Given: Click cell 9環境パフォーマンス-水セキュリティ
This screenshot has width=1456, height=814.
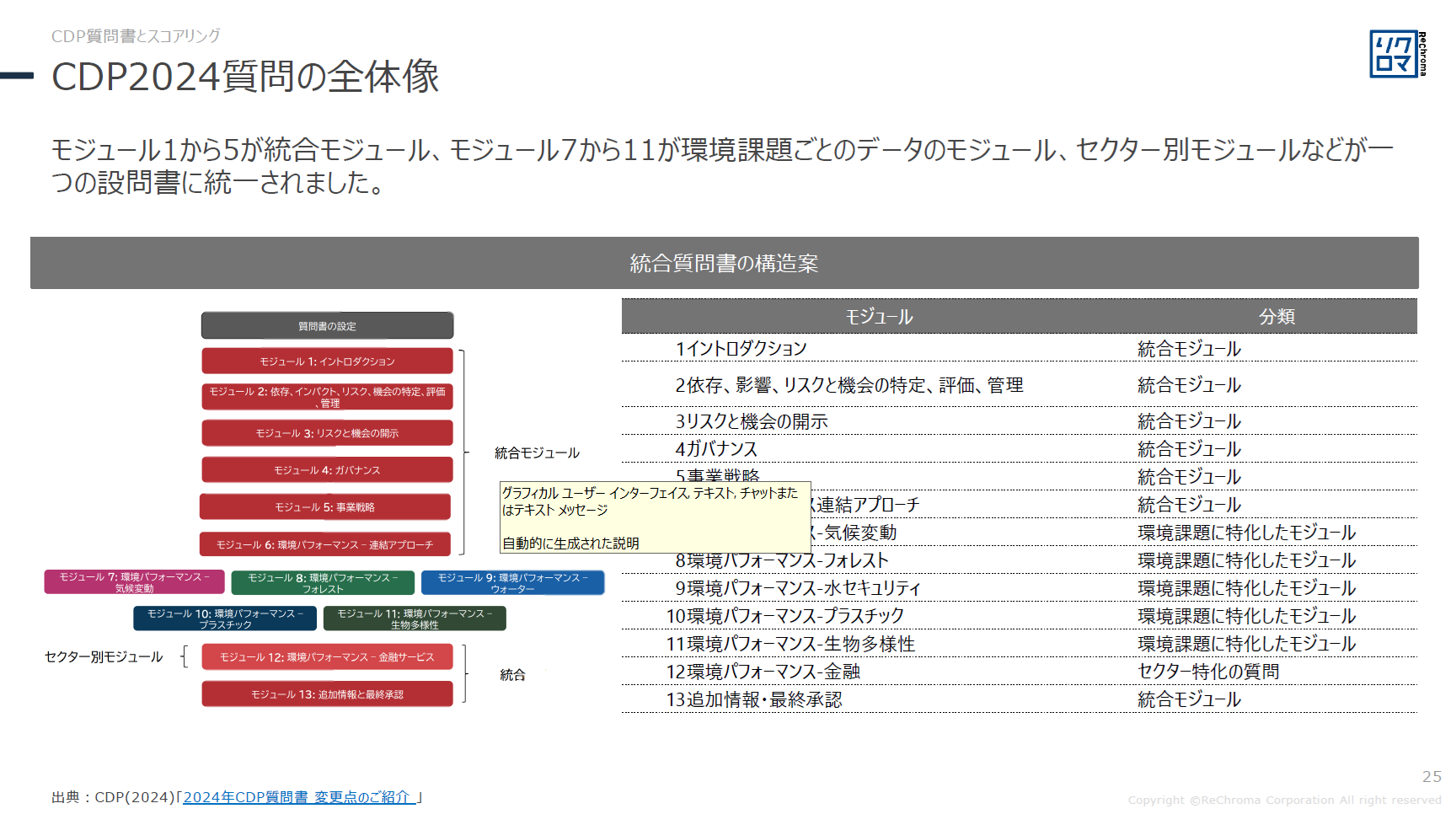Looking at the screenshot, I should click(x=798, y=588).
